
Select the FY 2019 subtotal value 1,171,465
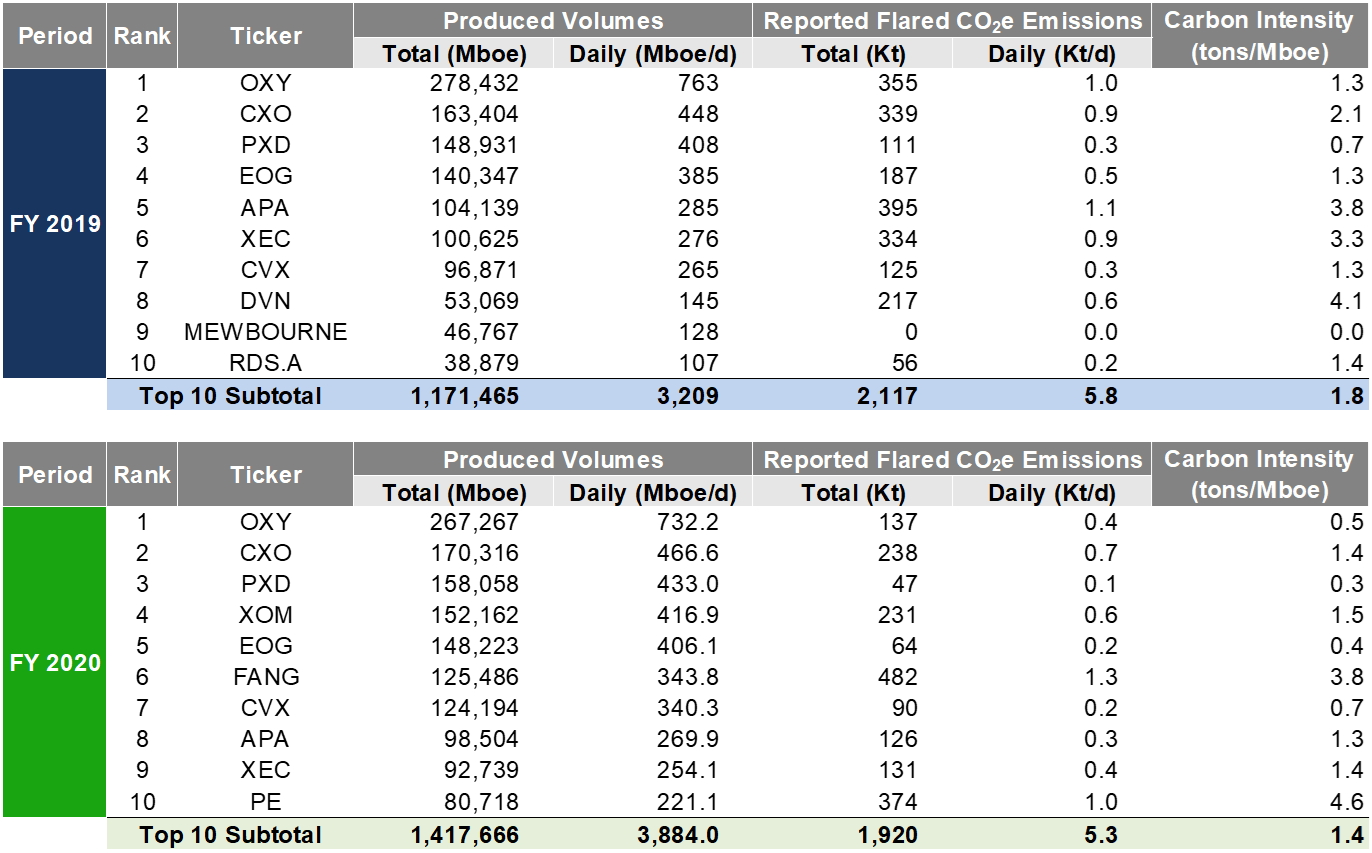464,396
